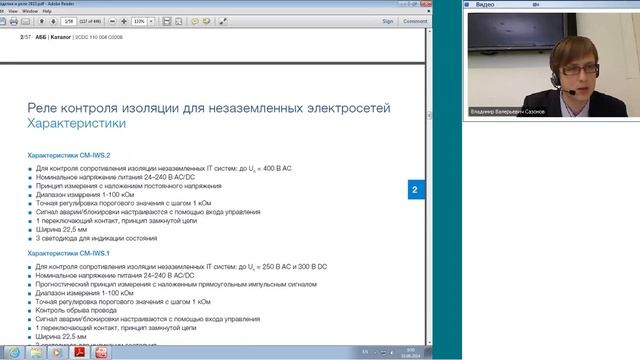Click the presenter name caption on video
640x360 pixels.
(x=508, y=111)
